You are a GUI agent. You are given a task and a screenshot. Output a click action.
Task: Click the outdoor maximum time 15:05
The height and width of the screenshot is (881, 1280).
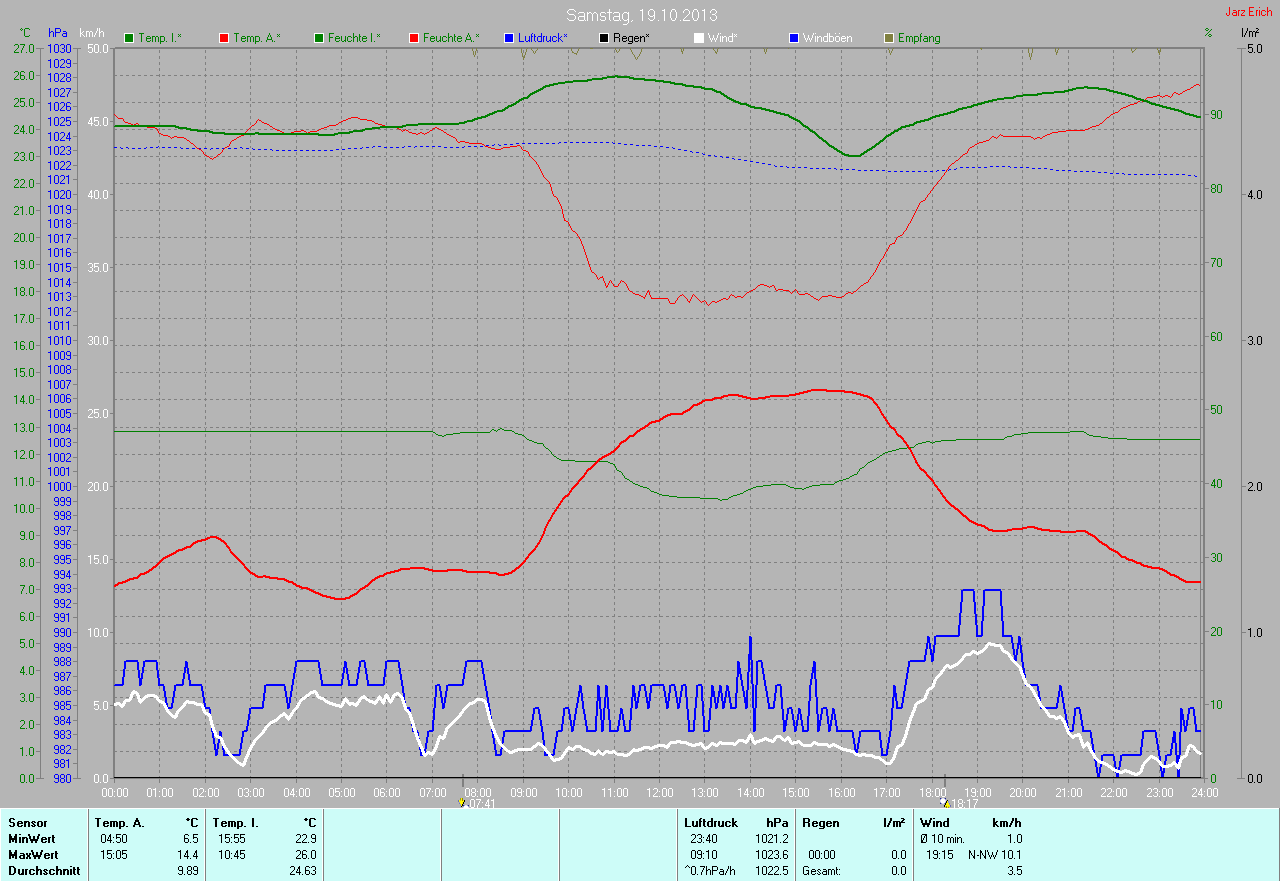[x=114, y=855]
